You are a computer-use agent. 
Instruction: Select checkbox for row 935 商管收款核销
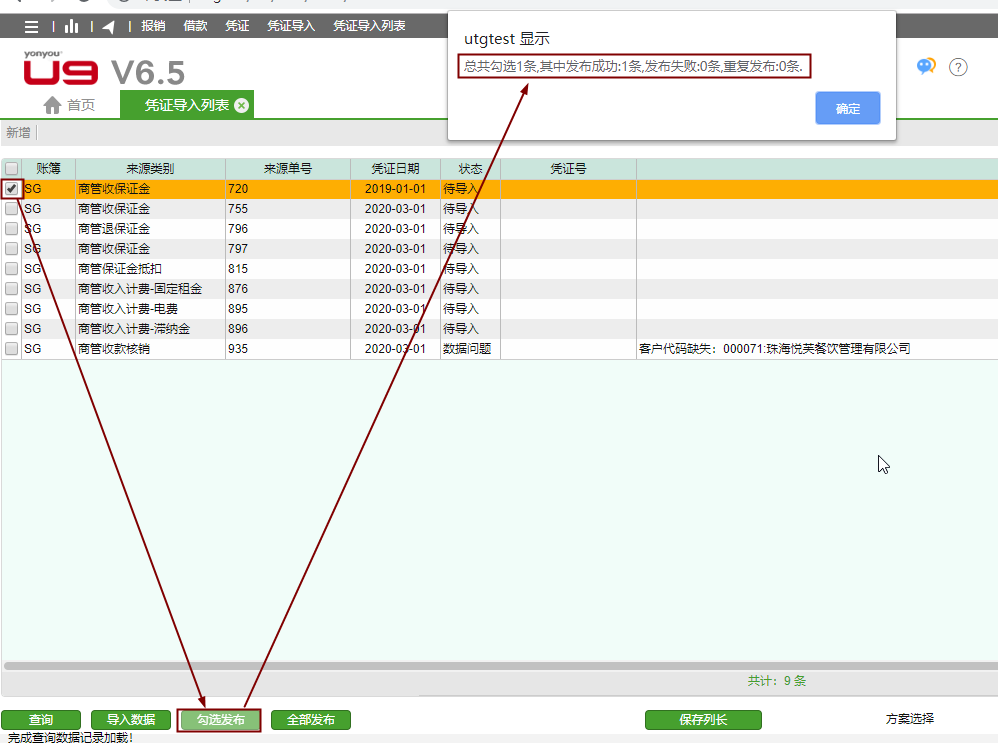tap(11, 349)
